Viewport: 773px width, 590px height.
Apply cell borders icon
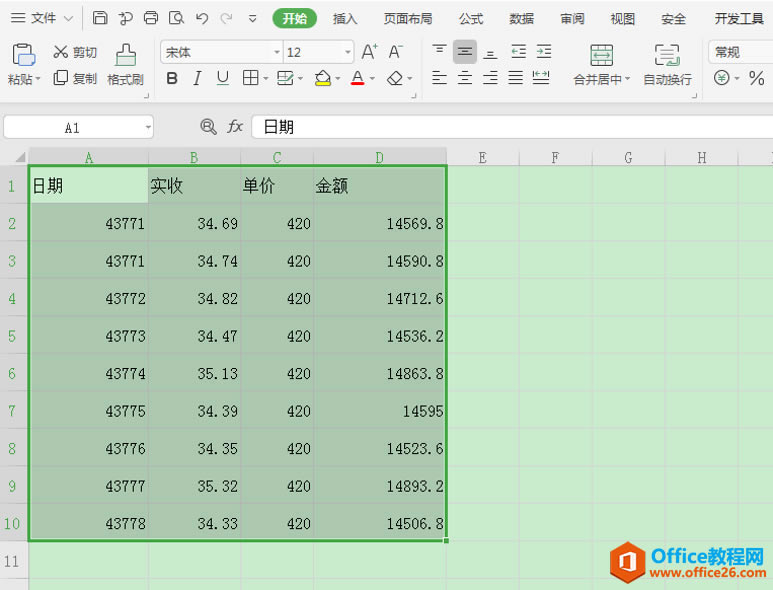click(x=250, y=78)
